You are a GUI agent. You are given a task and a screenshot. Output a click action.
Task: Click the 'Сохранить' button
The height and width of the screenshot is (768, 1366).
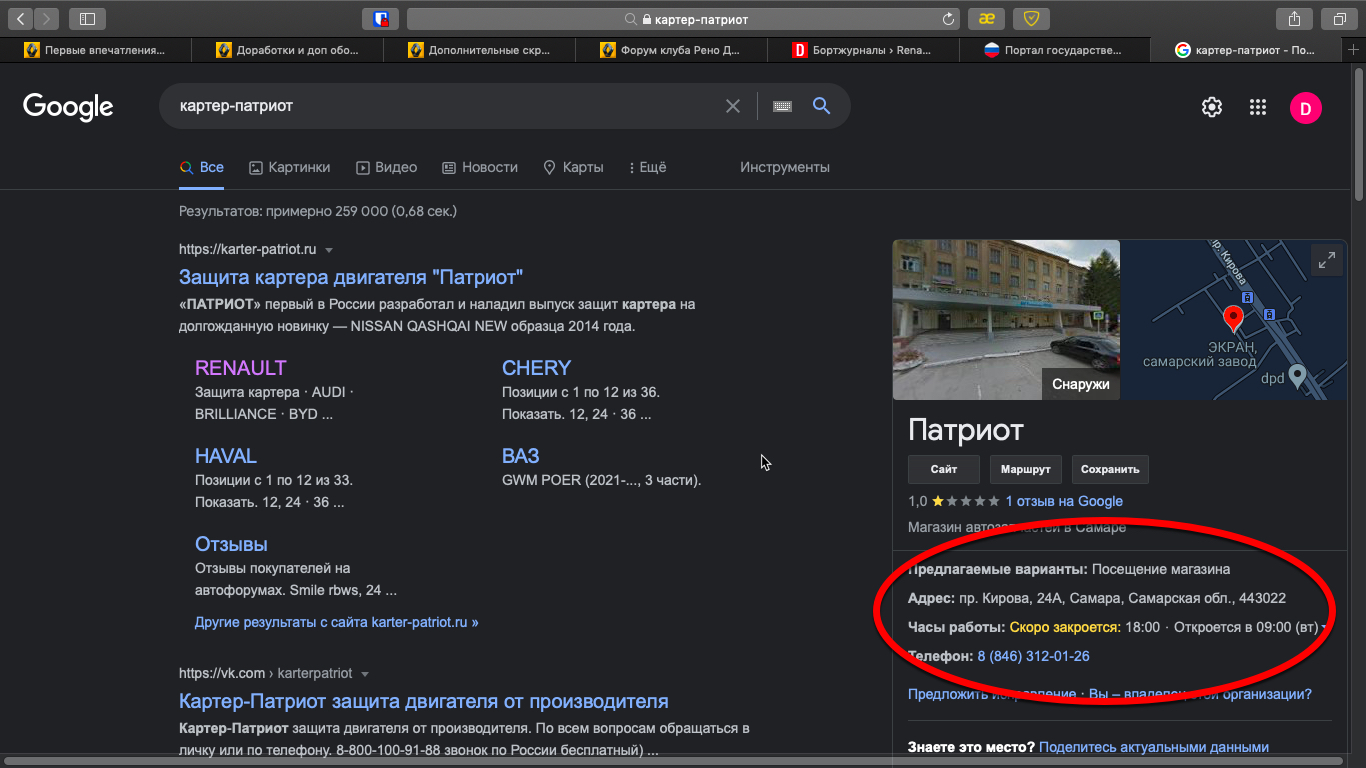tap(1110, 469)
